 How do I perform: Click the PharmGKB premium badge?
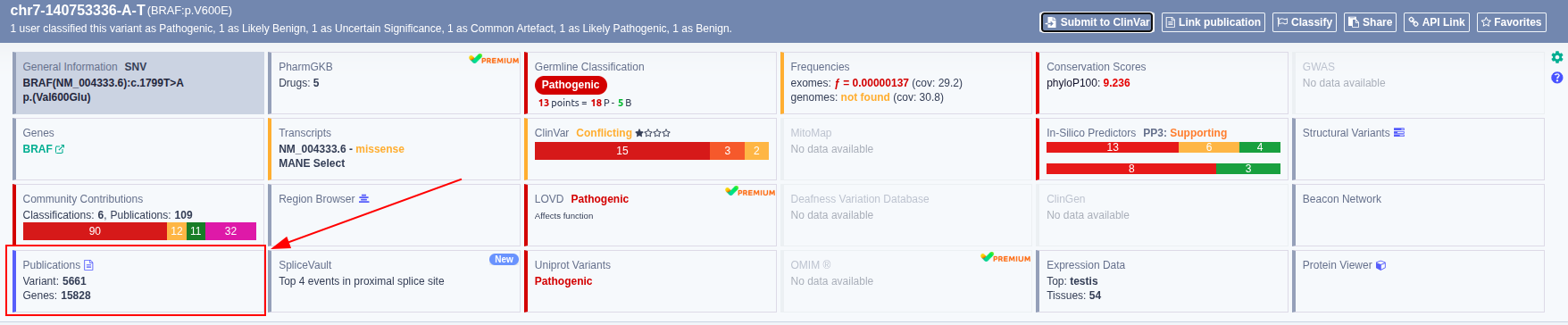pos(494,60)
